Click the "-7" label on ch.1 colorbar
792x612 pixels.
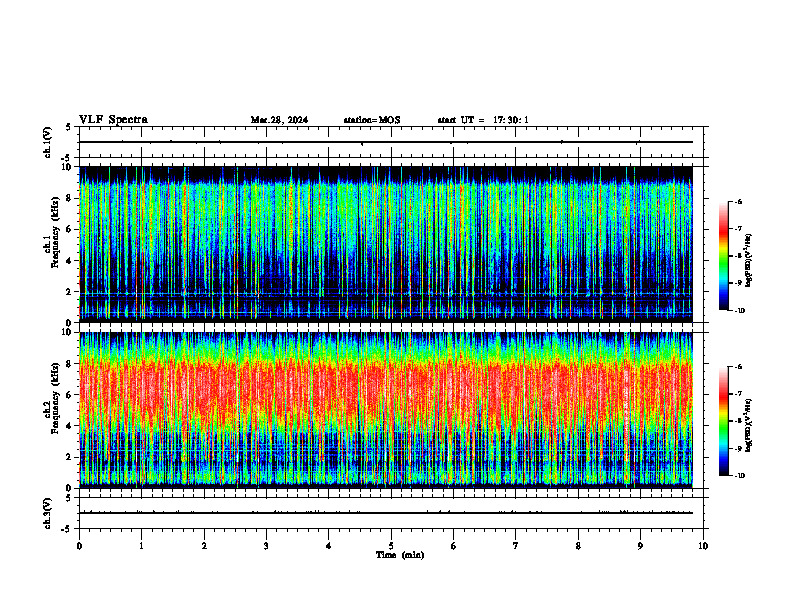click(738, 229)
